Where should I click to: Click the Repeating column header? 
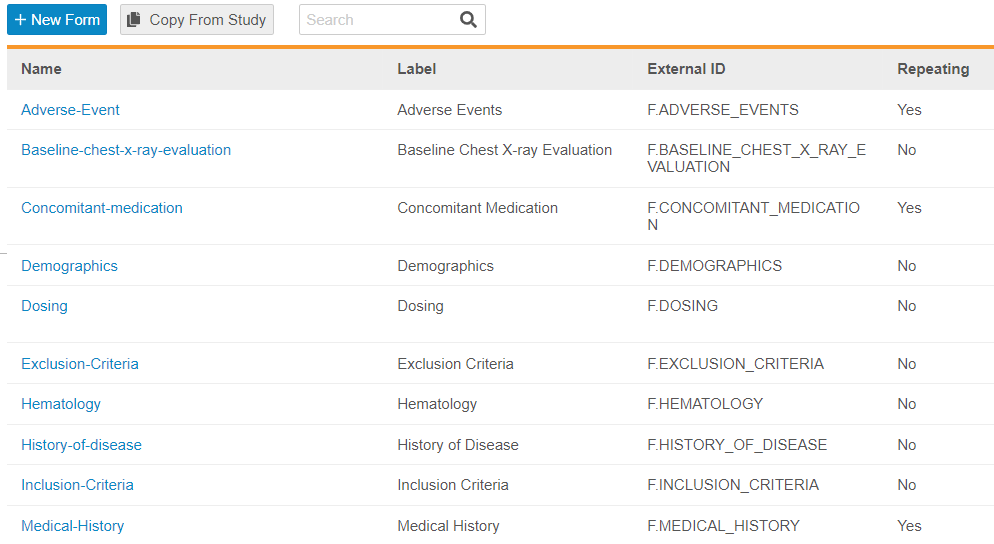click(x=932, y=69)
